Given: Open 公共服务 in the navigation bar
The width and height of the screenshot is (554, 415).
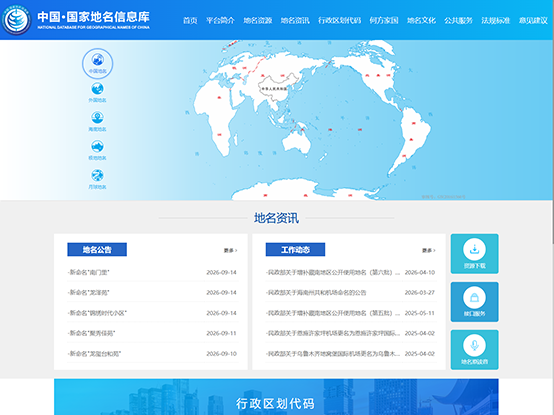Looking at the screenshot, I should click(x=458, y=20).
